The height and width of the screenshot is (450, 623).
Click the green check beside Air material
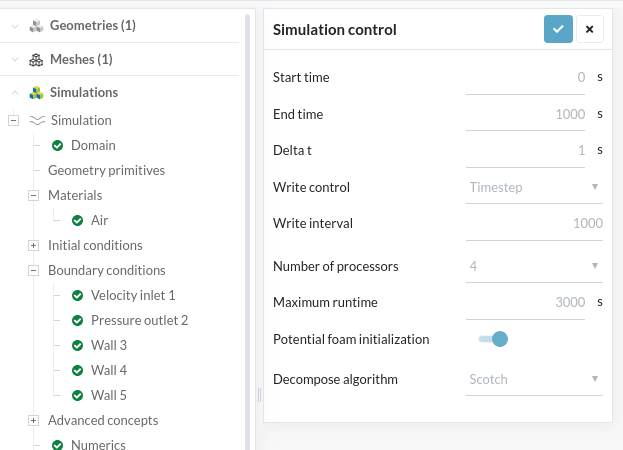78,220
